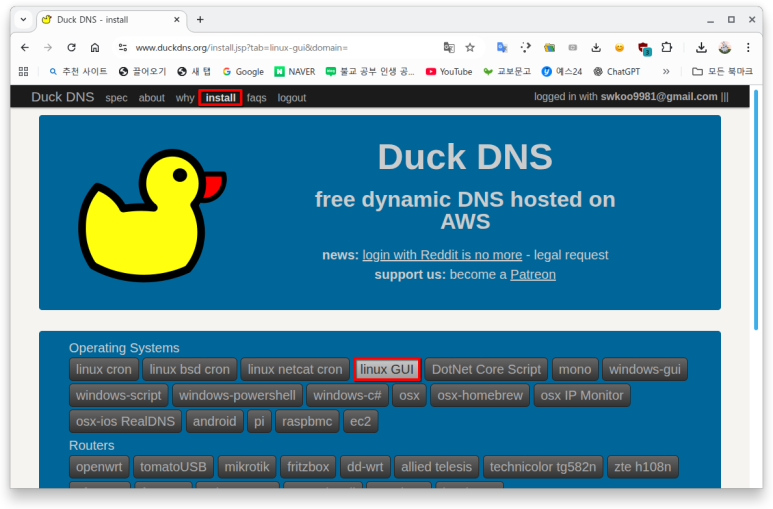Select the ec2 button
Screen dimensions: 773x509
(360, 422)
